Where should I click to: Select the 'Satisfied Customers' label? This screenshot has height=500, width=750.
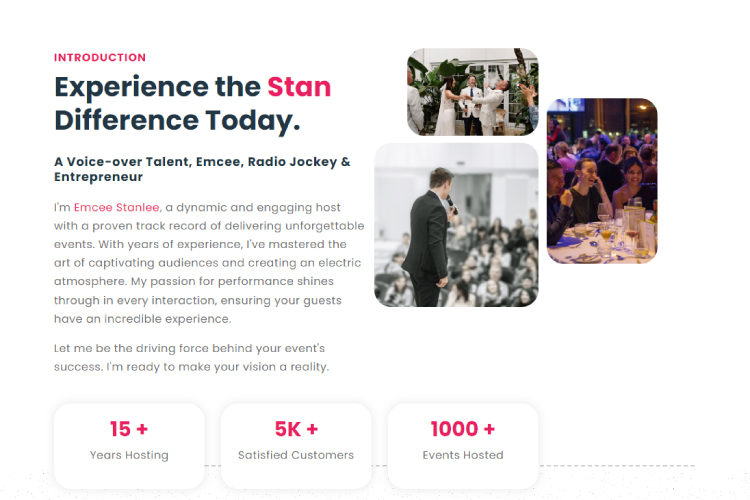296,455
